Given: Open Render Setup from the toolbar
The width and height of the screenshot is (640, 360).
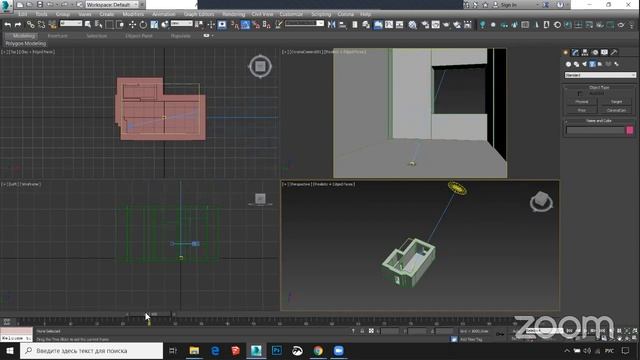Looking at the screenshot, I should pos(425,24).
